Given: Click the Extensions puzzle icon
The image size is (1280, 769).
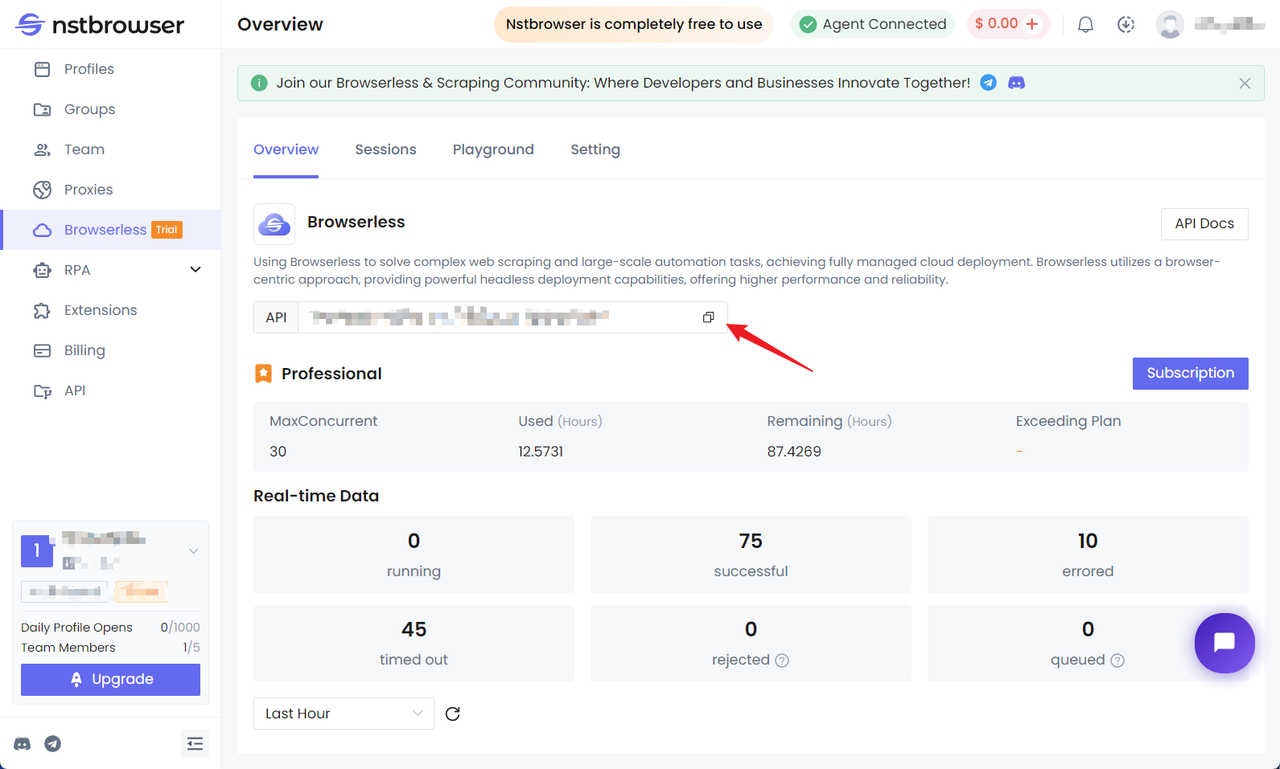Looking at the screenshot, I should pos(42,310).
